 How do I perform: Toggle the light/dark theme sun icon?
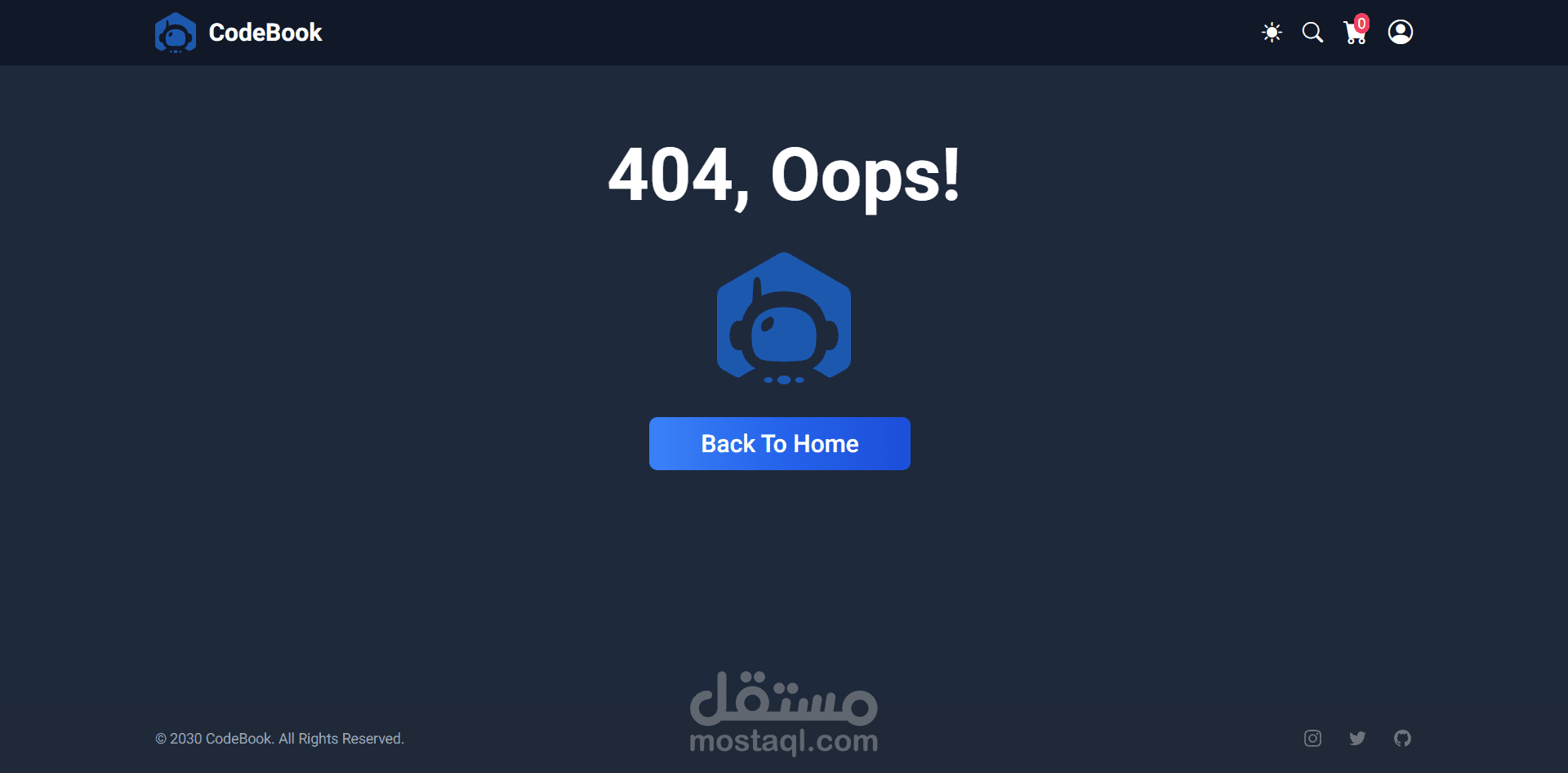coord(1272,33)
